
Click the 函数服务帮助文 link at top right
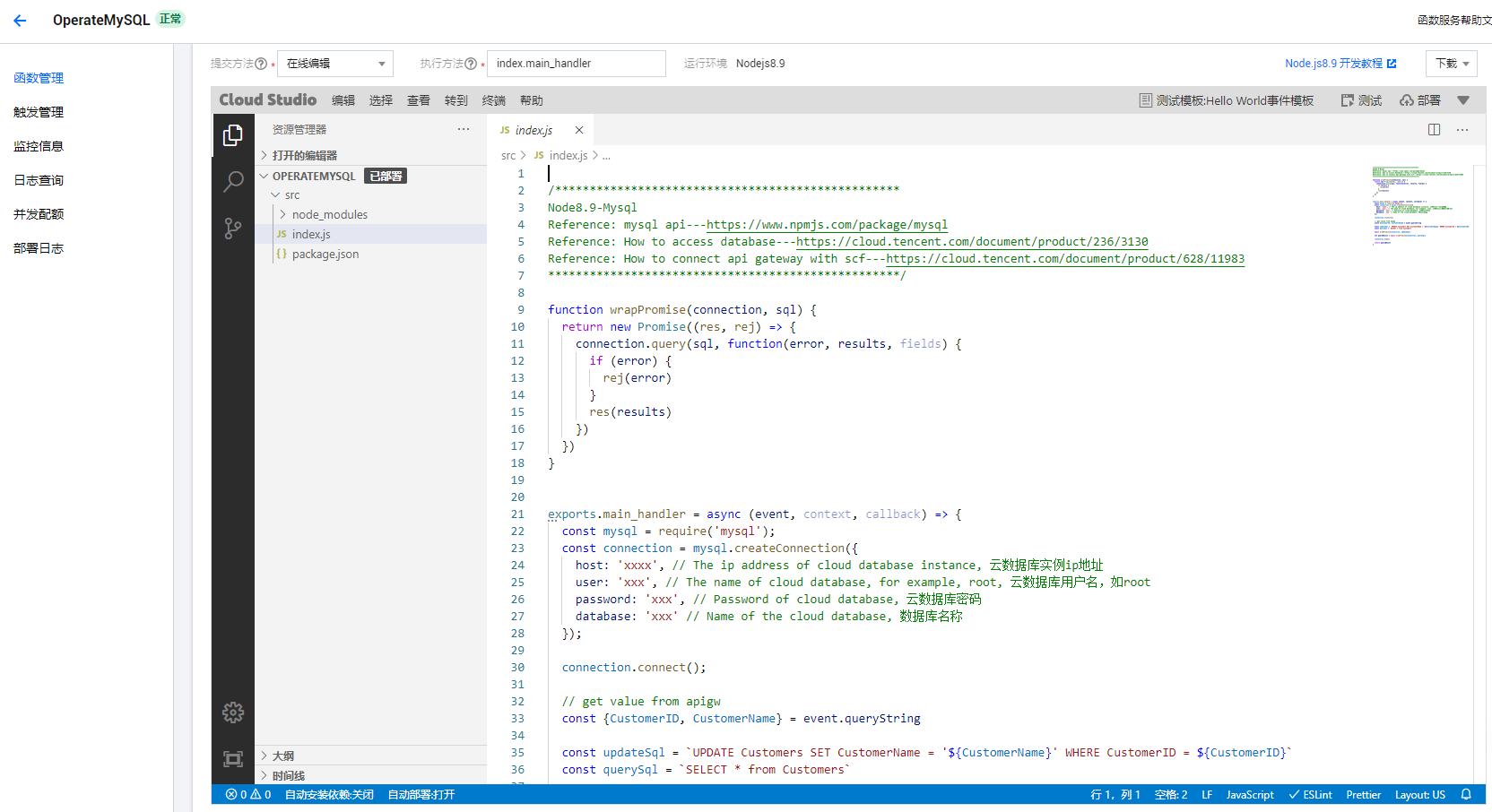click(1454, 20)
